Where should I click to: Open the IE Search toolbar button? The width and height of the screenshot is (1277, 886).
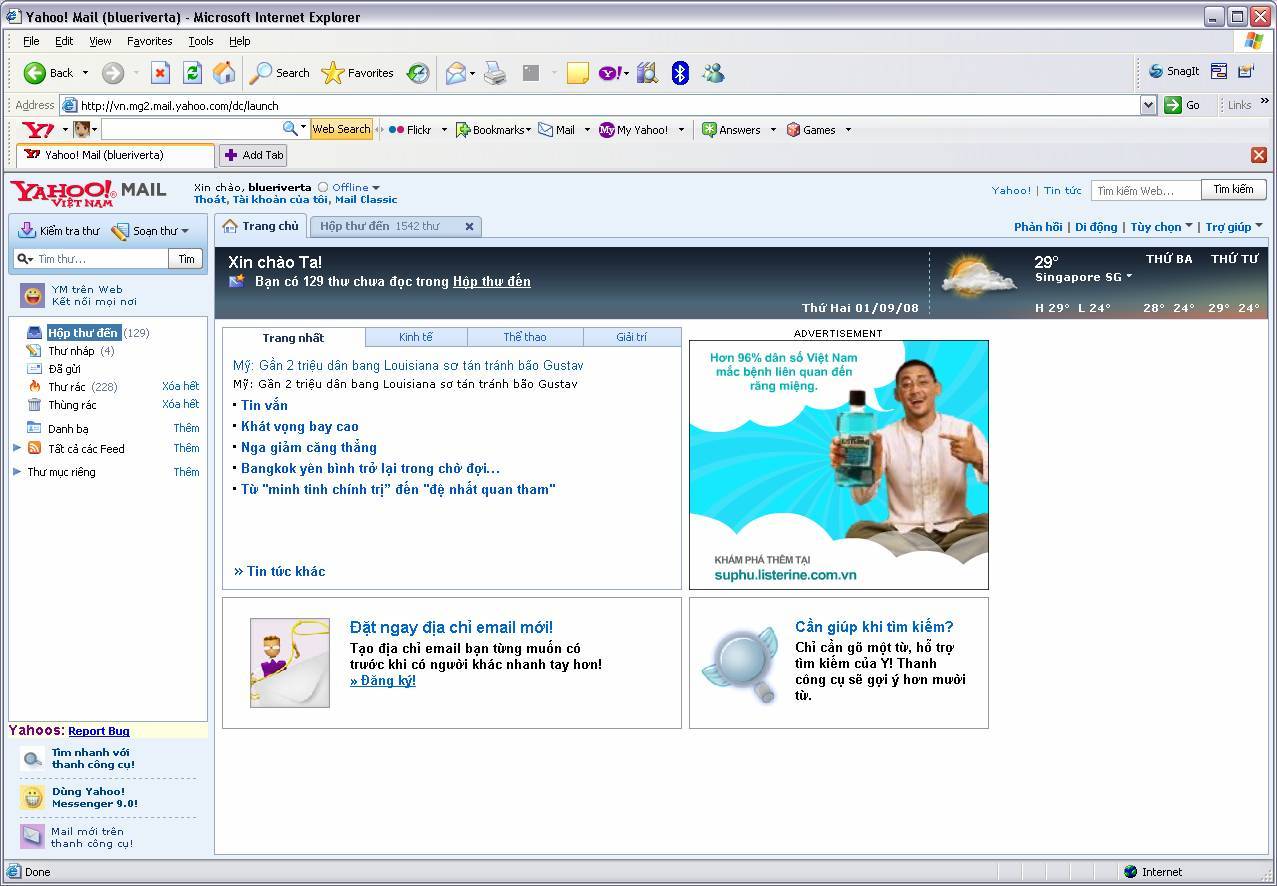click(280, 73)
